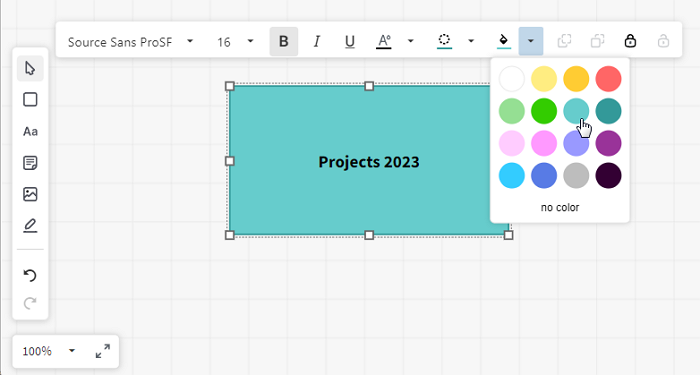700x375 pixels.
Task: Choose the bright pink fill swatch
Action: point(544,143)
